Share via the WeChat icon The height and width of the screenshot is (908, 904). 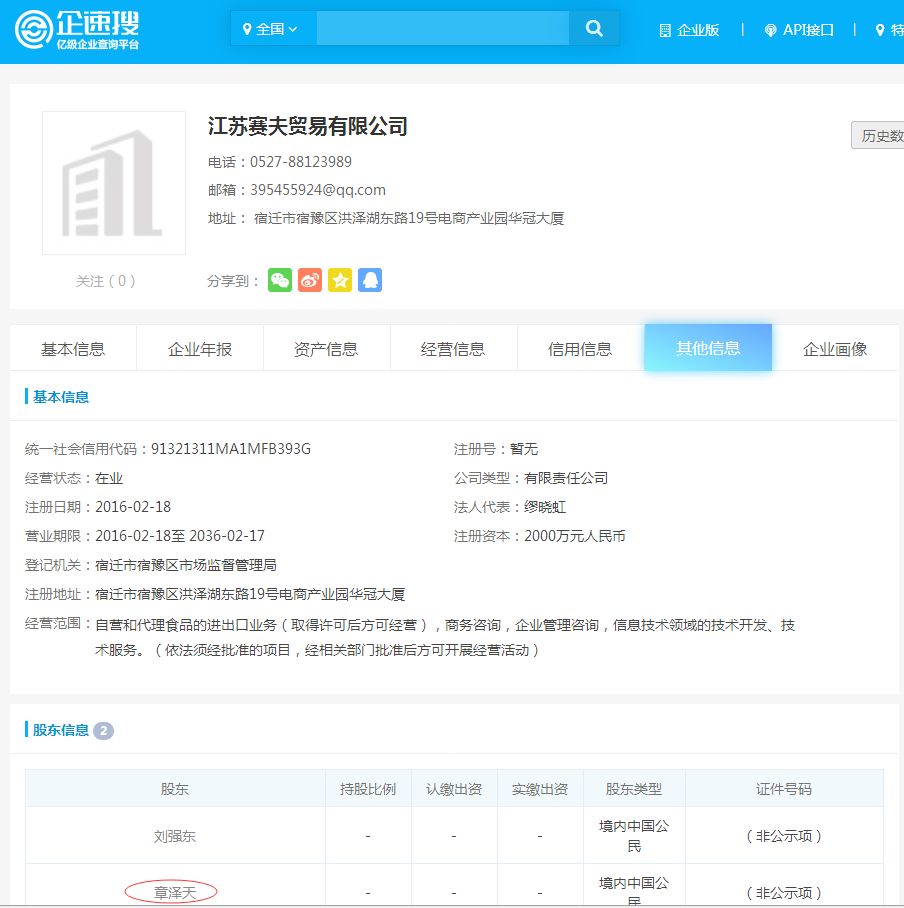pos(280,281)
